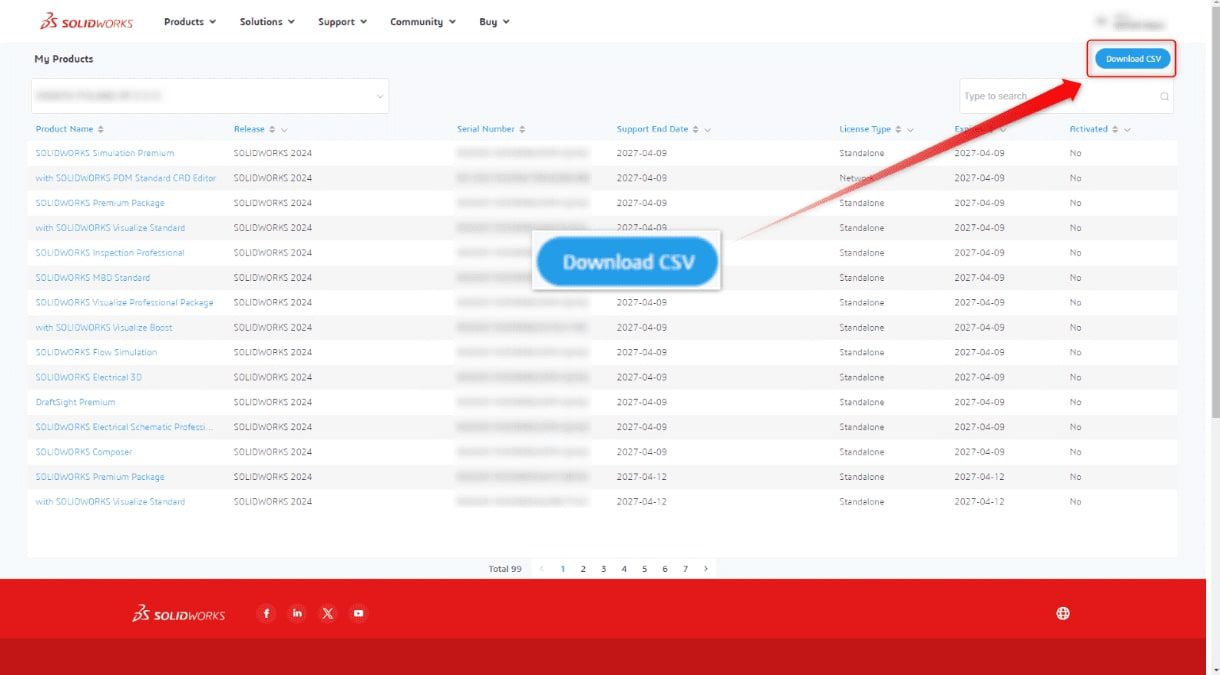
Task: Sort by Product Name column arrows
Action: 100,129
